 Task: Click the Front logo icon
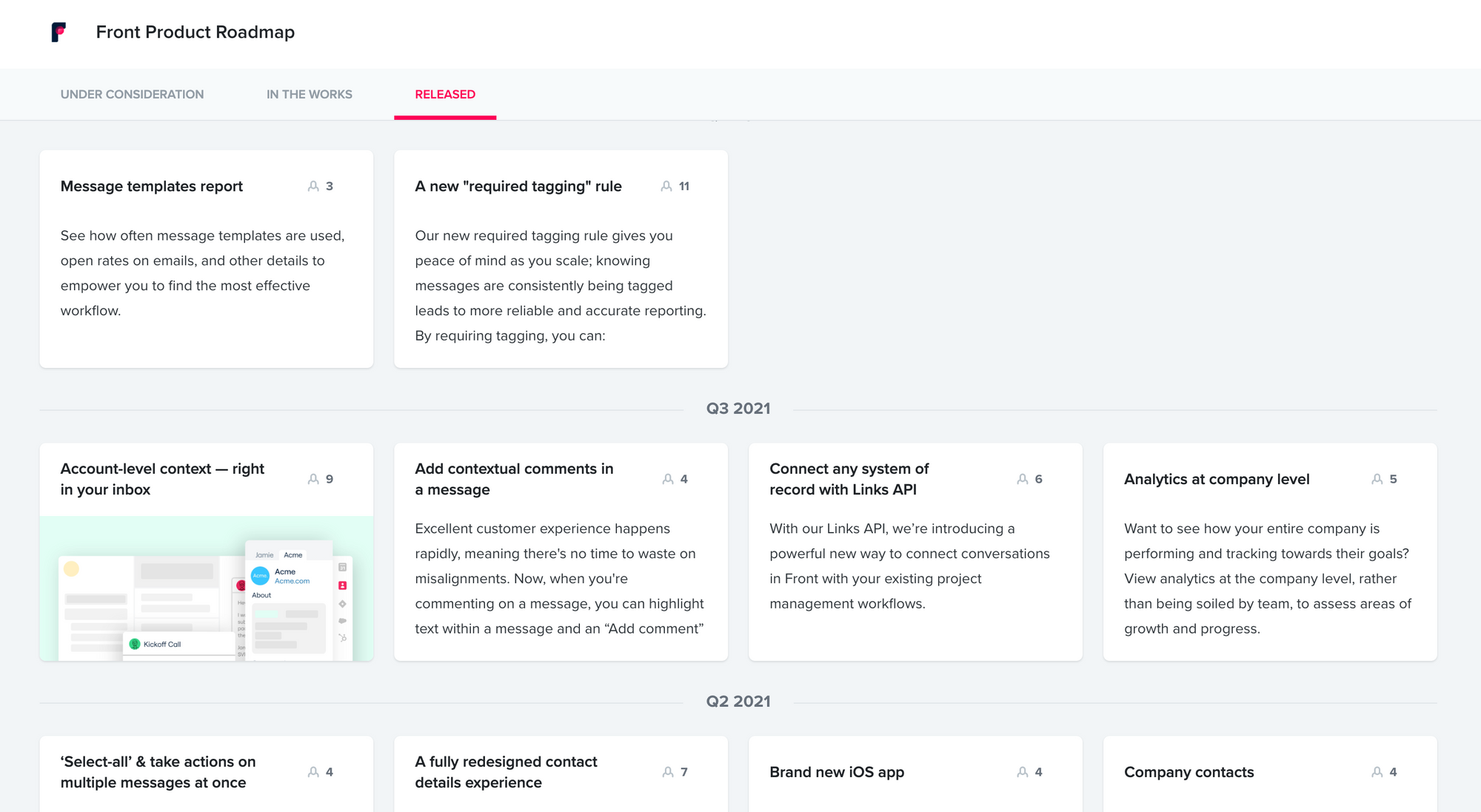[x=58, y=32]
